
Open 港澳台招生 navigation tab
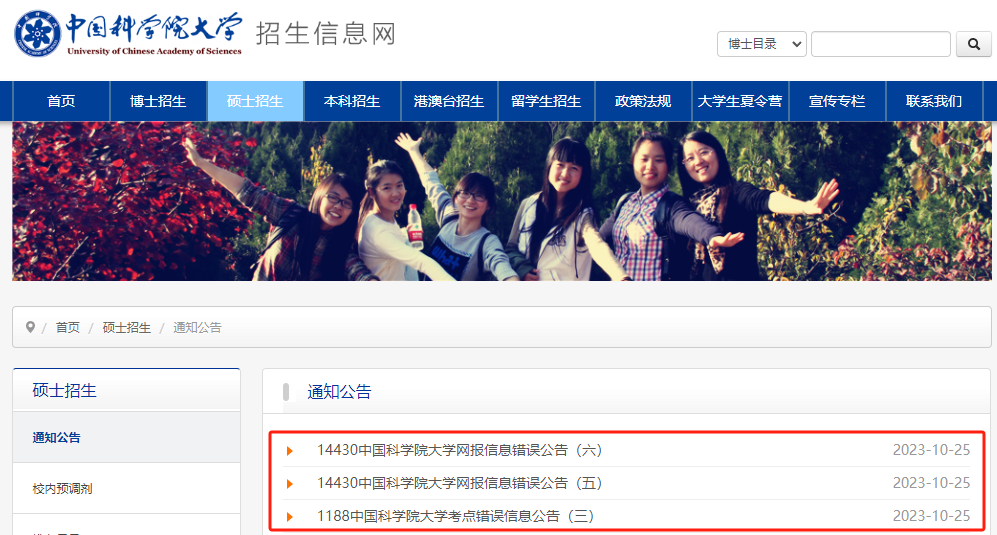click(449, 101)
